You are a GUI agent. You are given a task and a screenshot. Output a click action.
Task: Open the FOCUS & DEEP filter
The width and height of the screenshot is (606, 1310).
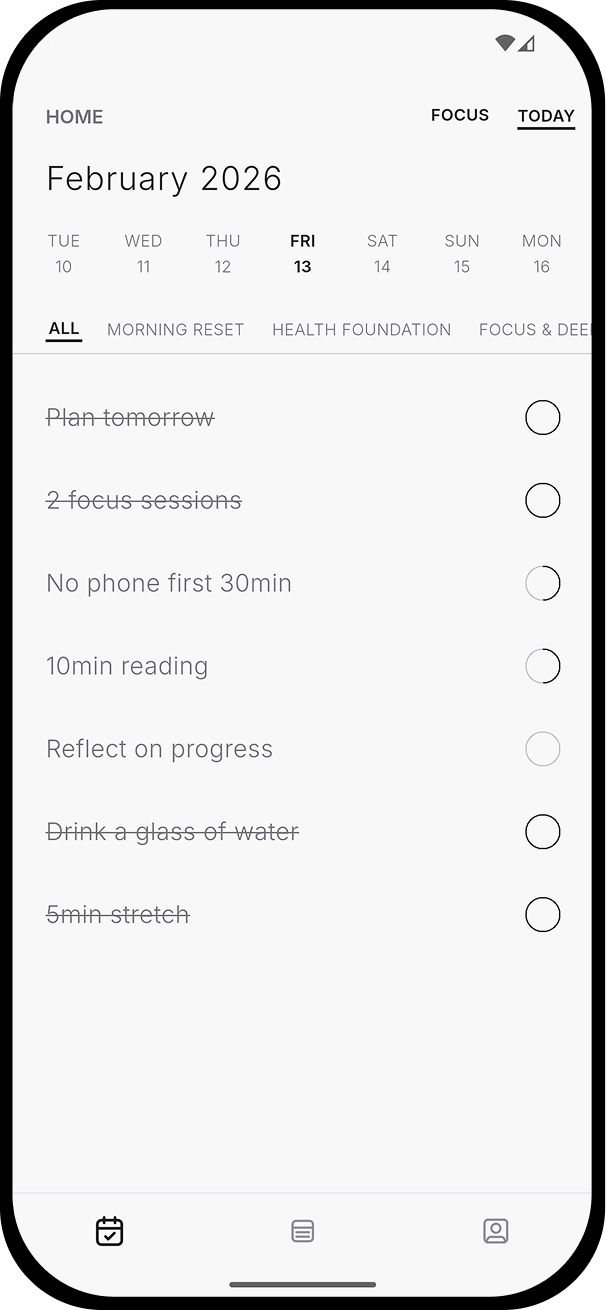click(x=538, y=329)
